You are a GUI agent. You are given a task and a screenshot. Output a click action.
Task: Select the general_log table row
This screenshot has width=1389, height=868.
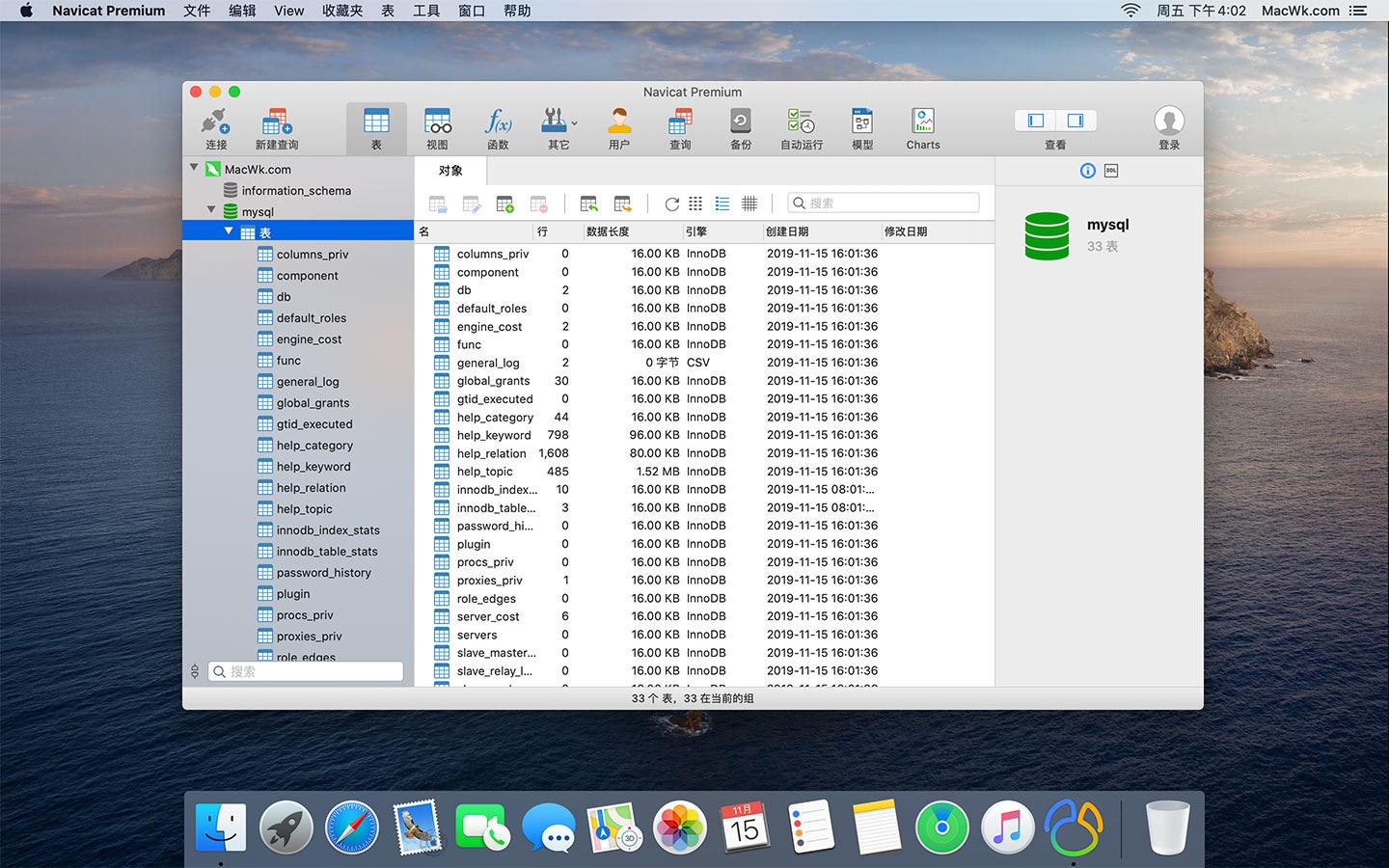pos(704,363)
